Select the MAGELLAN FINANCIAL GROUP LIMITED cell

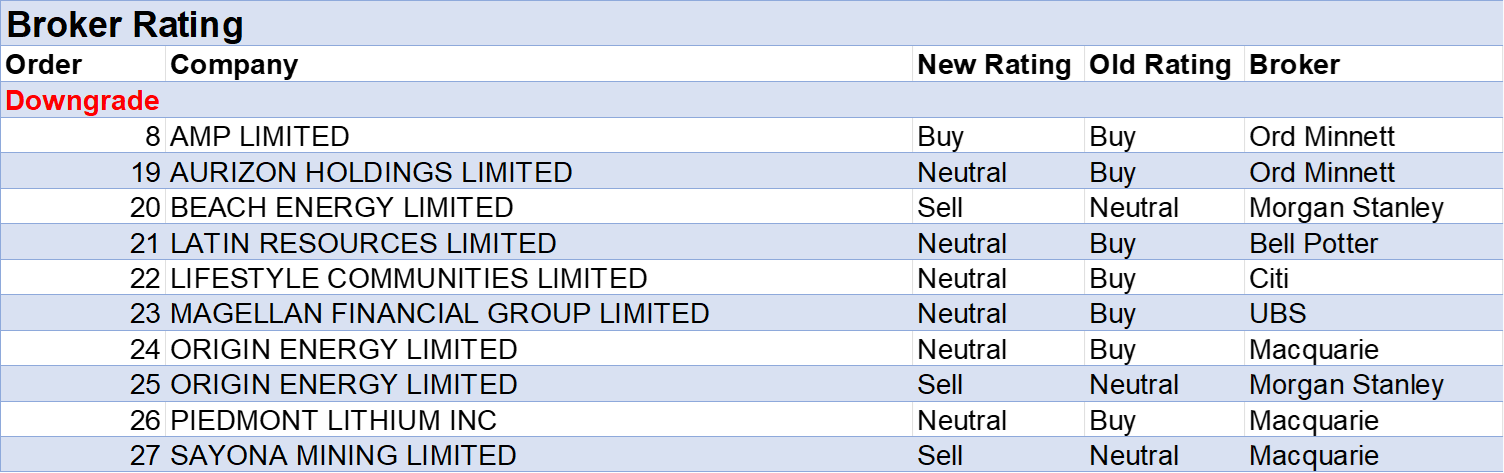(440, 313)
